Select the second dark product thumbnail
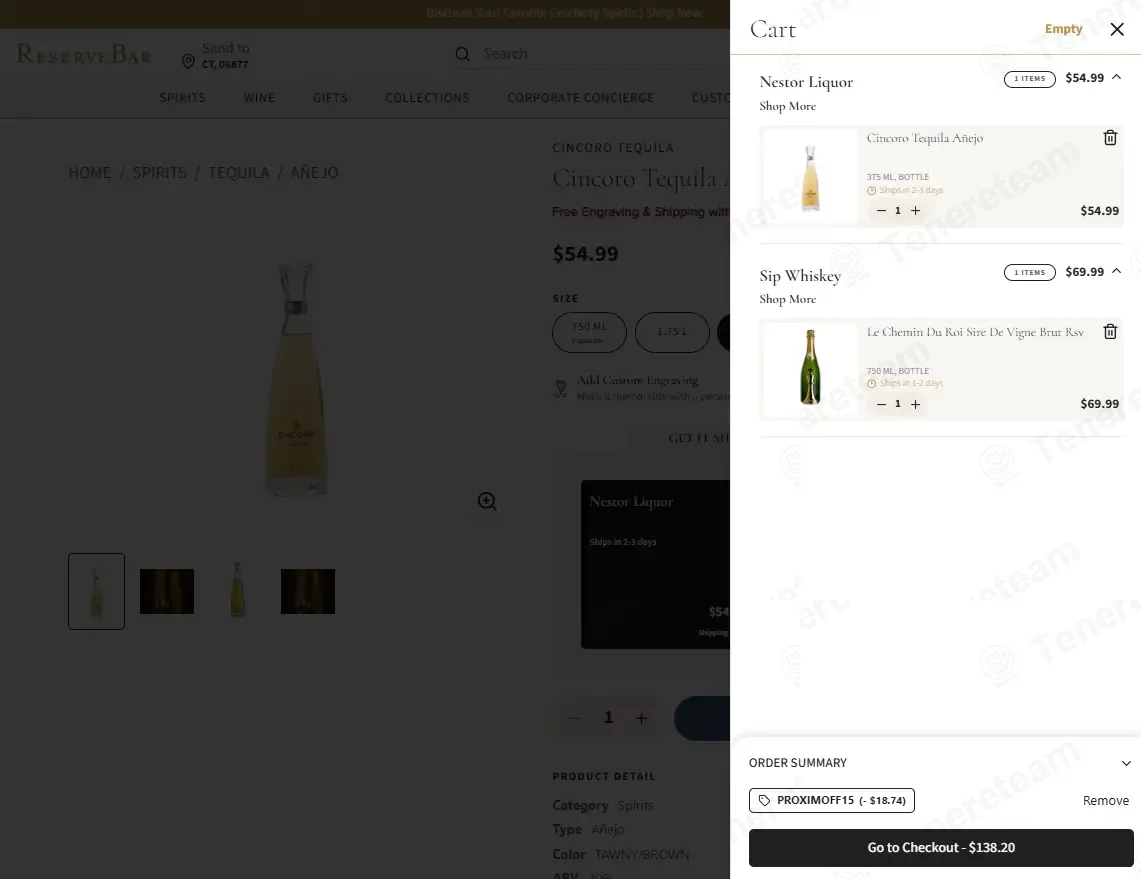Image resolution: width=1141 pixels, height=879 pixels. [167, 592]
